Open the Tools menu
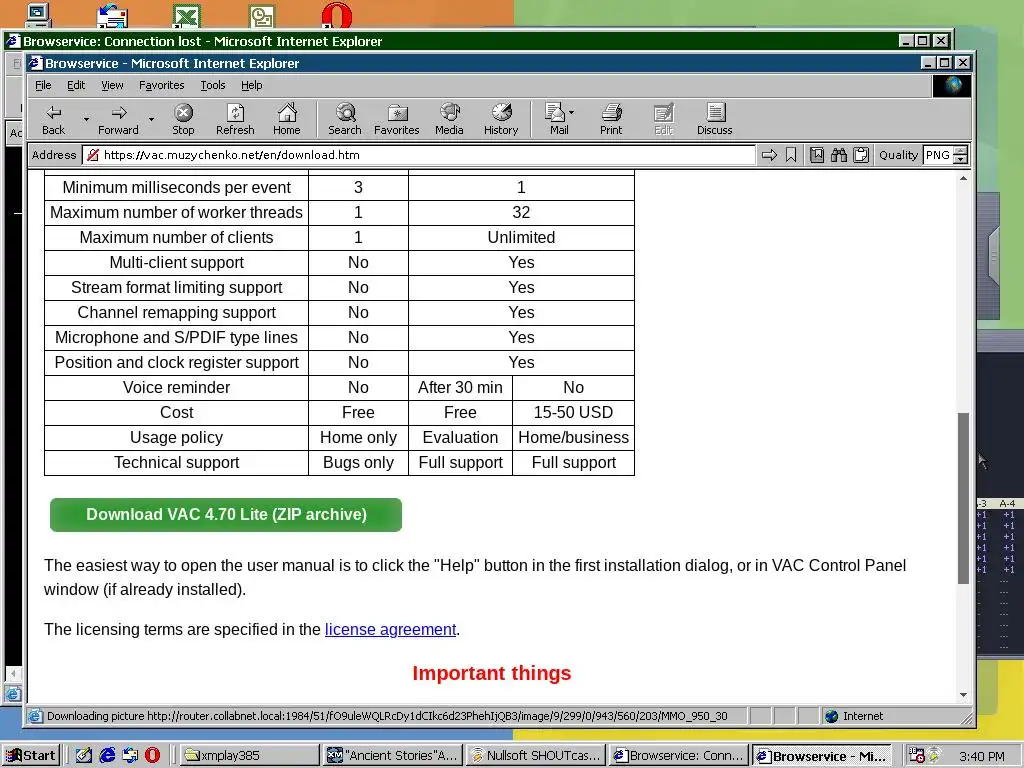 212,85
